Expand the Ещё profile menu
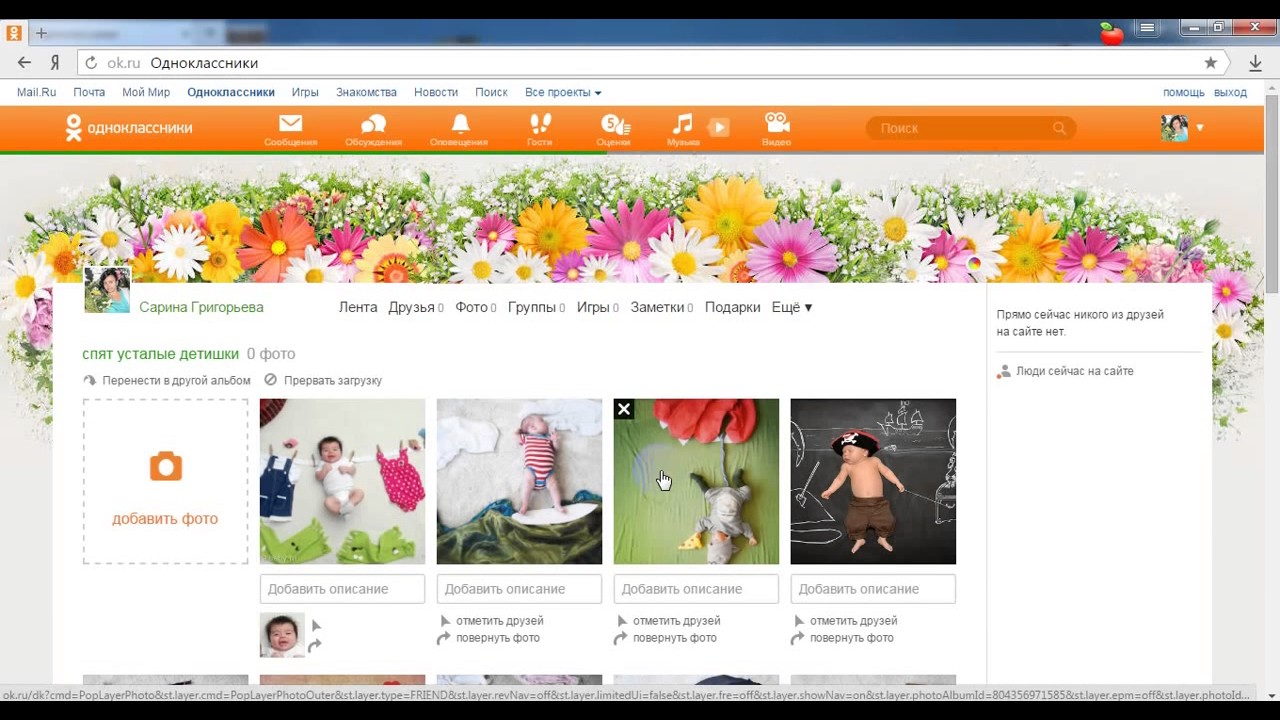The height and width of the screenshot is (720, 1280). pos(792,307)
